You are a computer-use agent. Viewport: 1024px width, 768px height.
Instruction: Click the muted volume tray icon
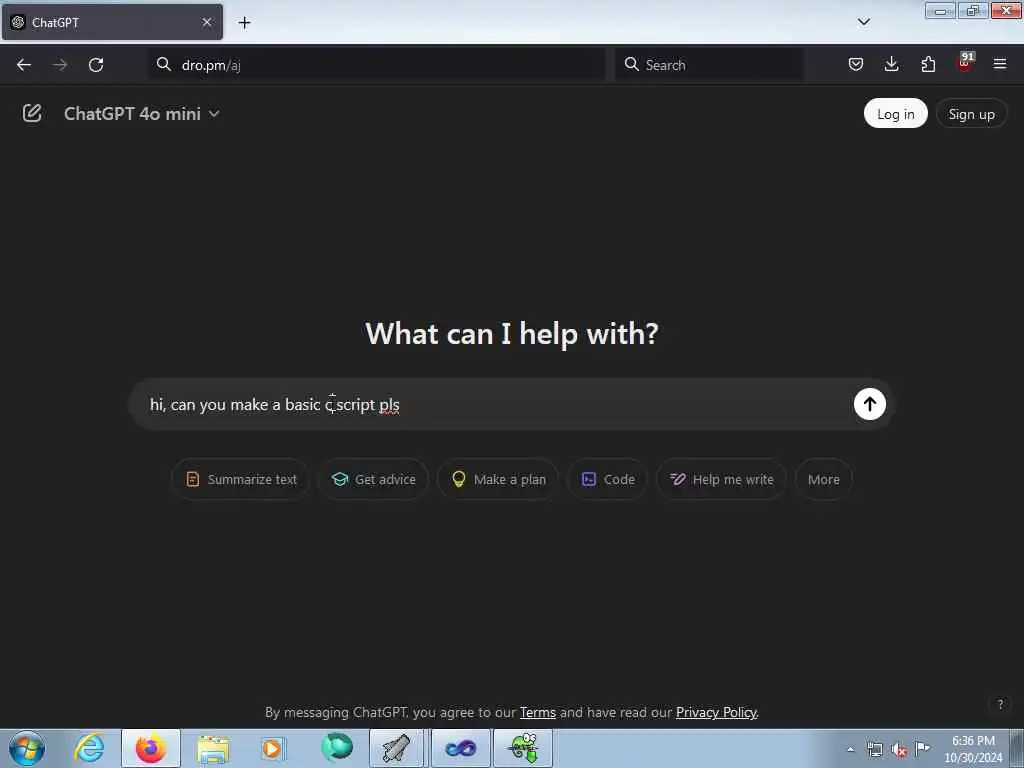coord(899,750)
